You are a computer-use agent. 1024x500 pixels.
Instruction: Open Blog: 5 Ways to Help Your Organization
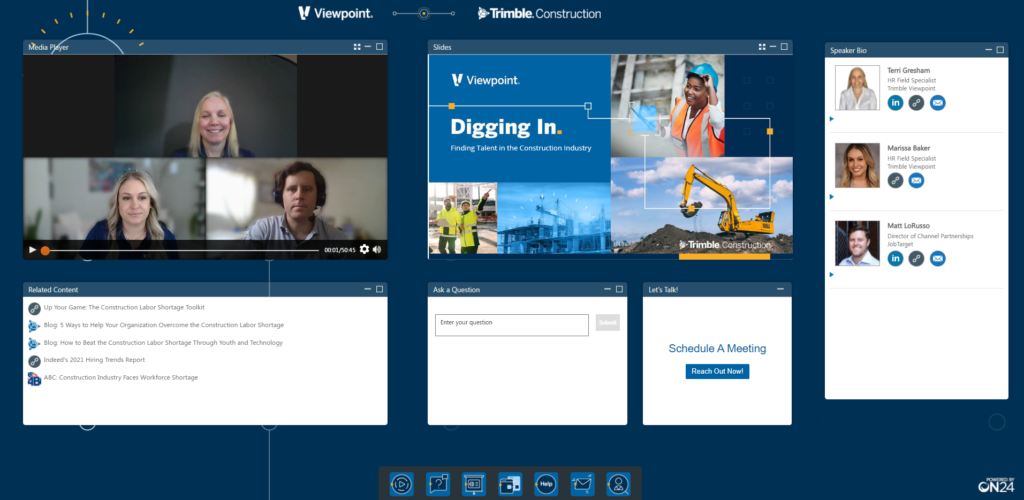164,324
